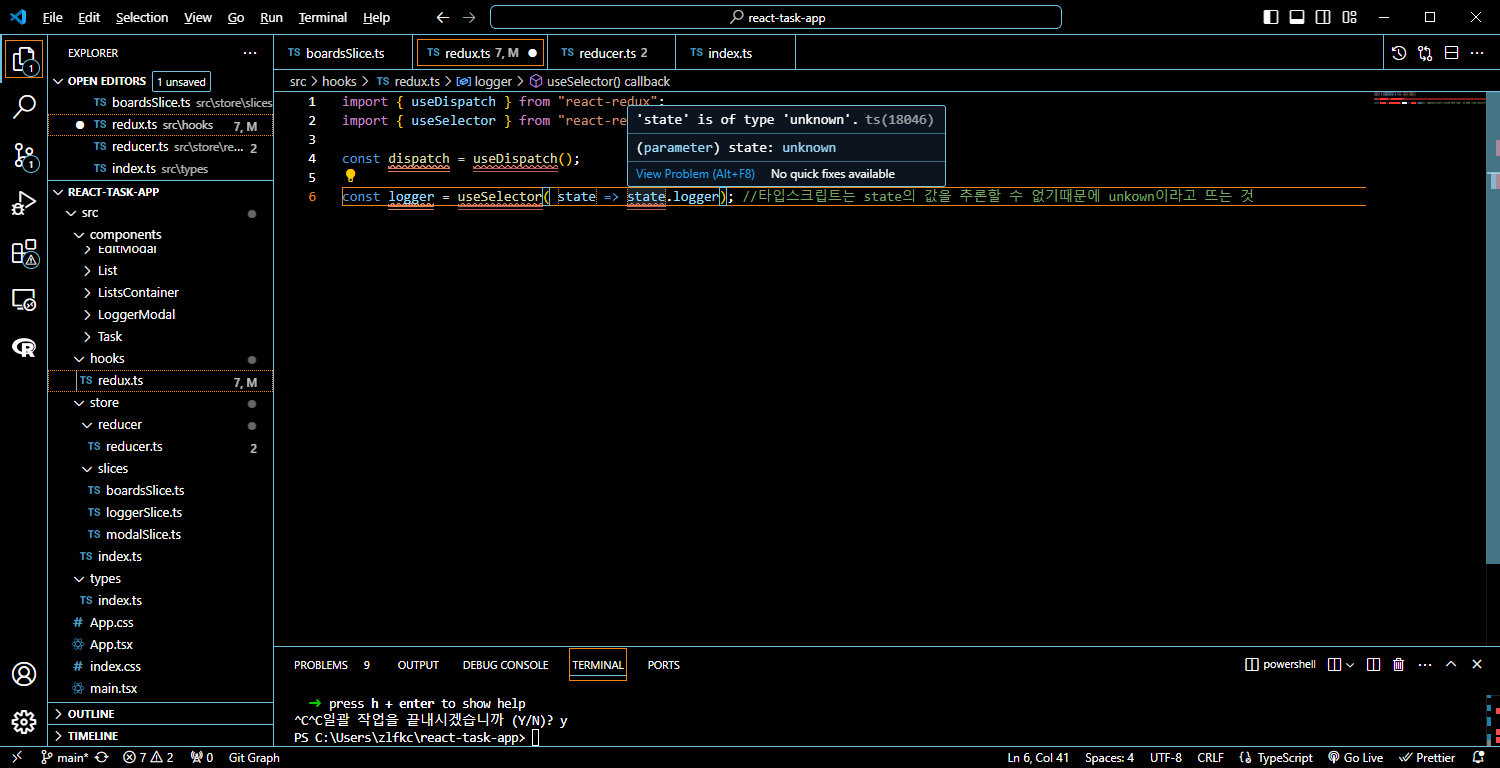
Task: Open the Source Control view icon
Action: [x=24, y=155]
